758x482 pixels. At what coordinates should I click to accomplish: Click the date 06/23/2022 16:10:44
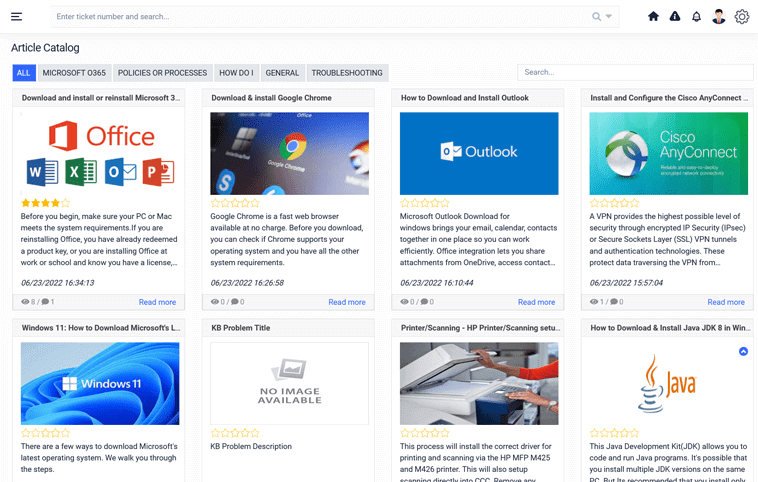(x=437, y=283)
